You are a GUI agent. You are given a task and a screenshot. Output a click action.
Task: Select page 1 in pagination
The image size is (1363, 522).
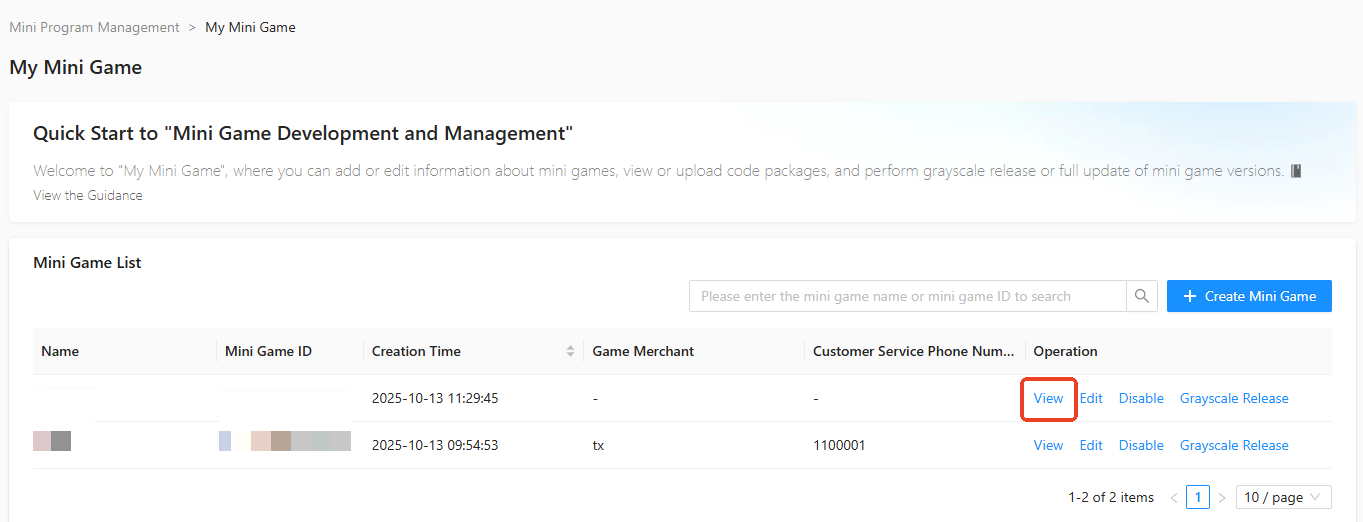[1197, 497]
